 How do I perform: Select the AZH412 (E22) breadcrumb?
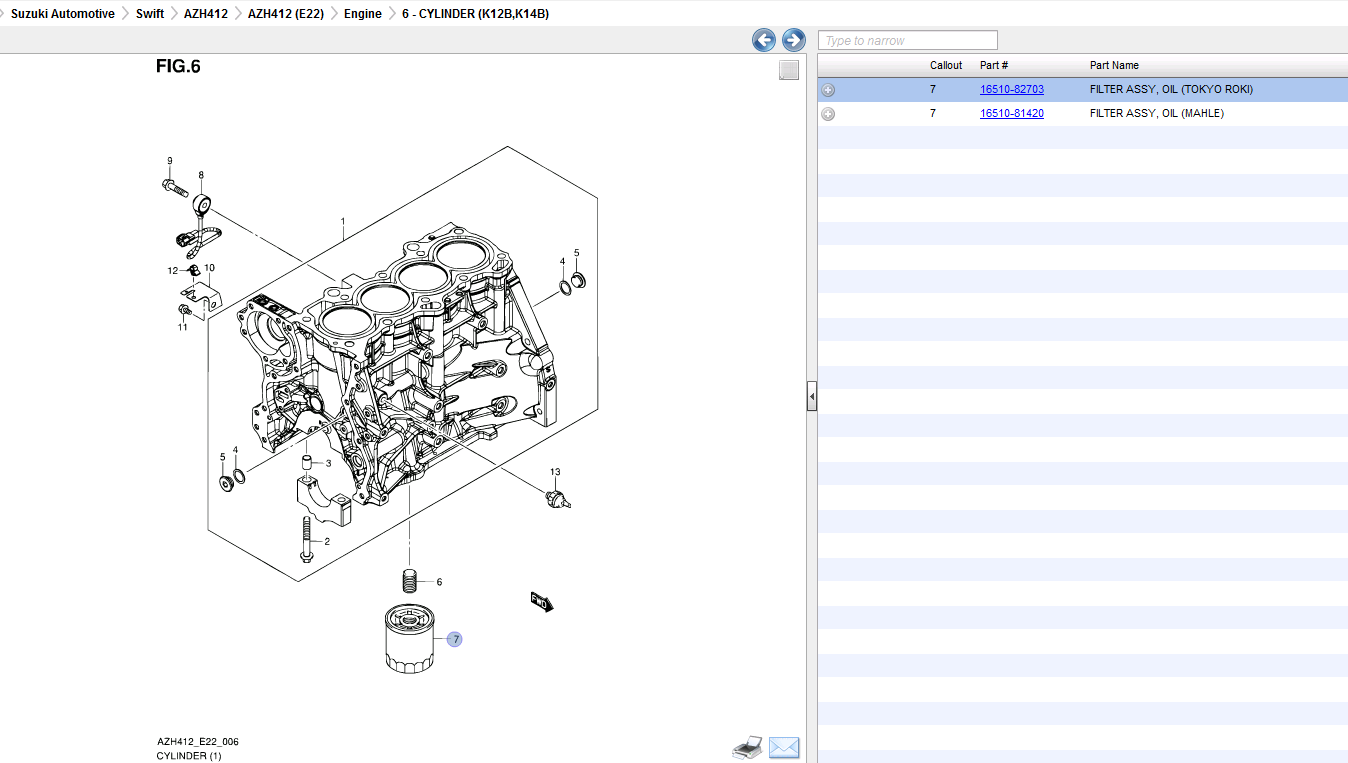point(285,14)
